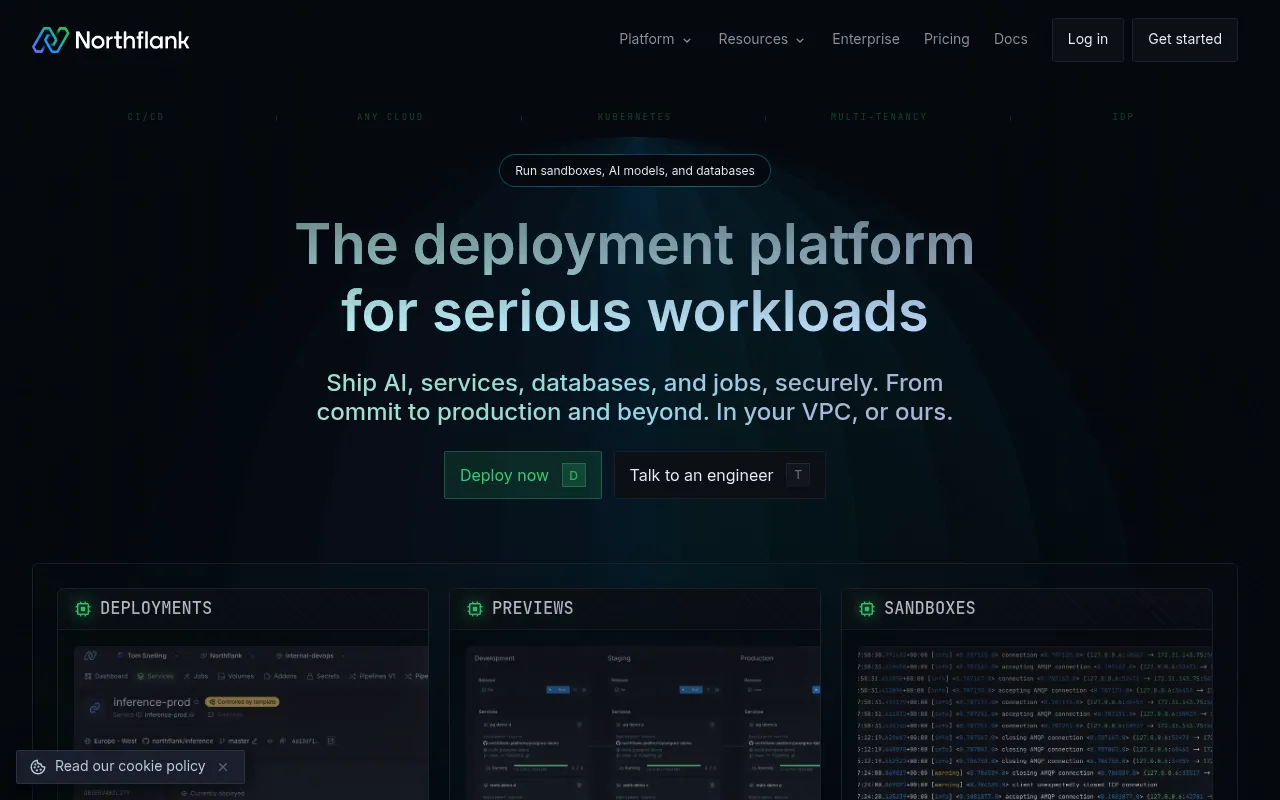Click the 'Staging' column title in Previews
The image size is (1280, 800).
pyautogui.click(x=619, y=658)
